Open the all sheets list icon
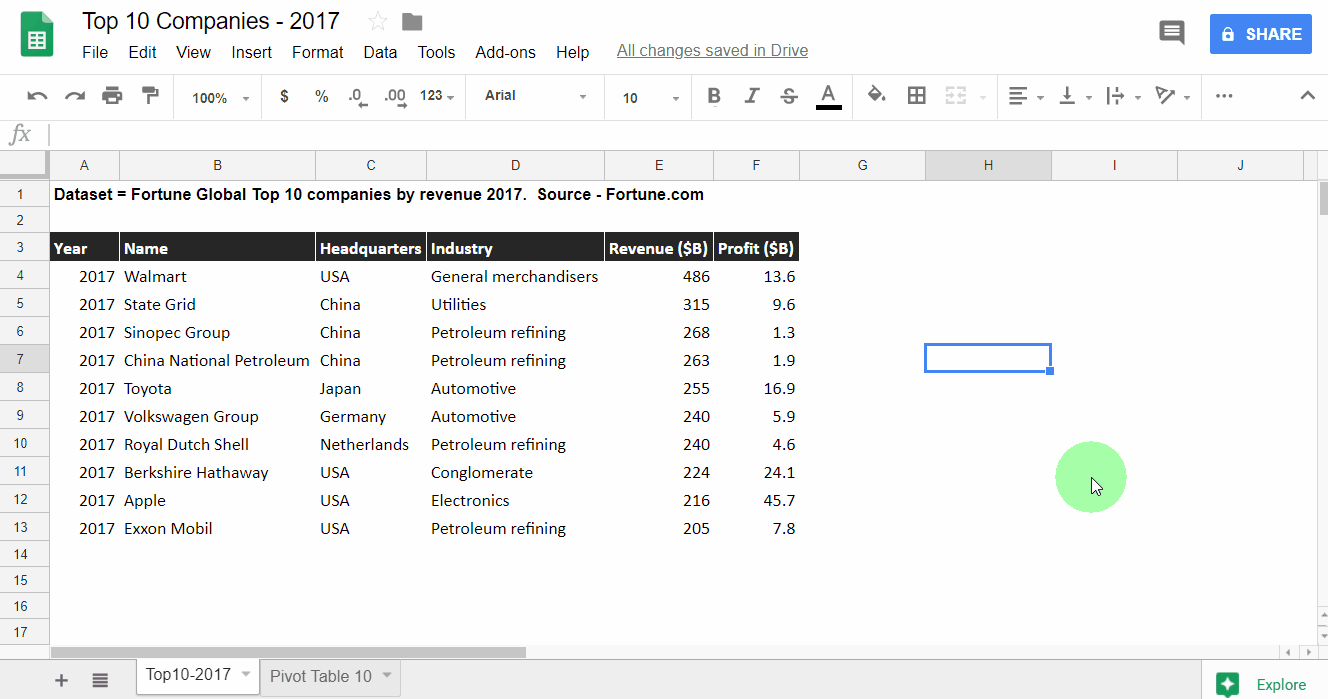The height and width of the screenshot is (699, 1328). (x=100, y=680)
